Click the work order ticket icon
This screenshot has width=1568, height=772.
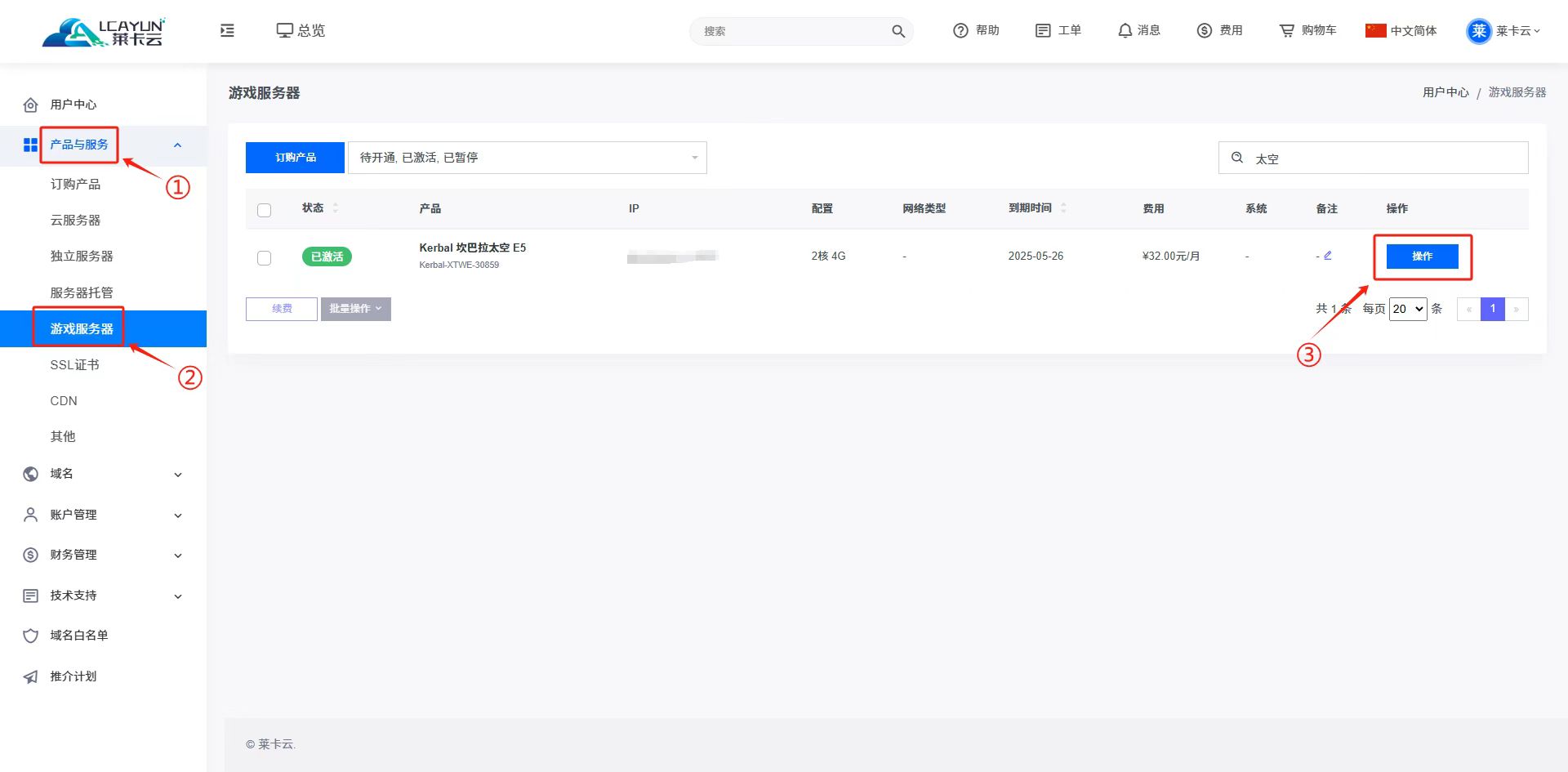tap(1043, 30)
